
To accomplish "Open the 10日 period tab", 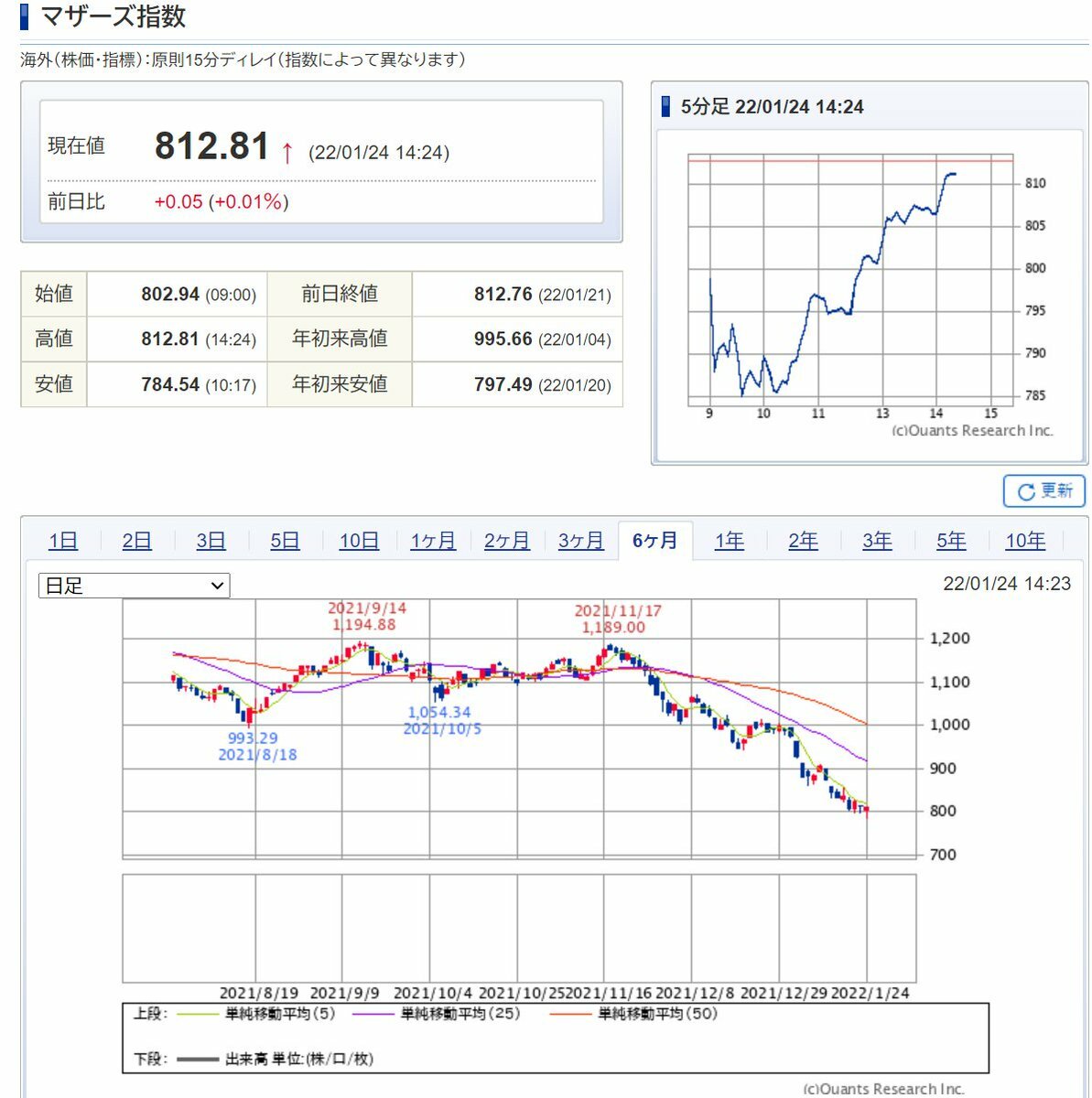I will pyautogui.click(x=359, y=541).
